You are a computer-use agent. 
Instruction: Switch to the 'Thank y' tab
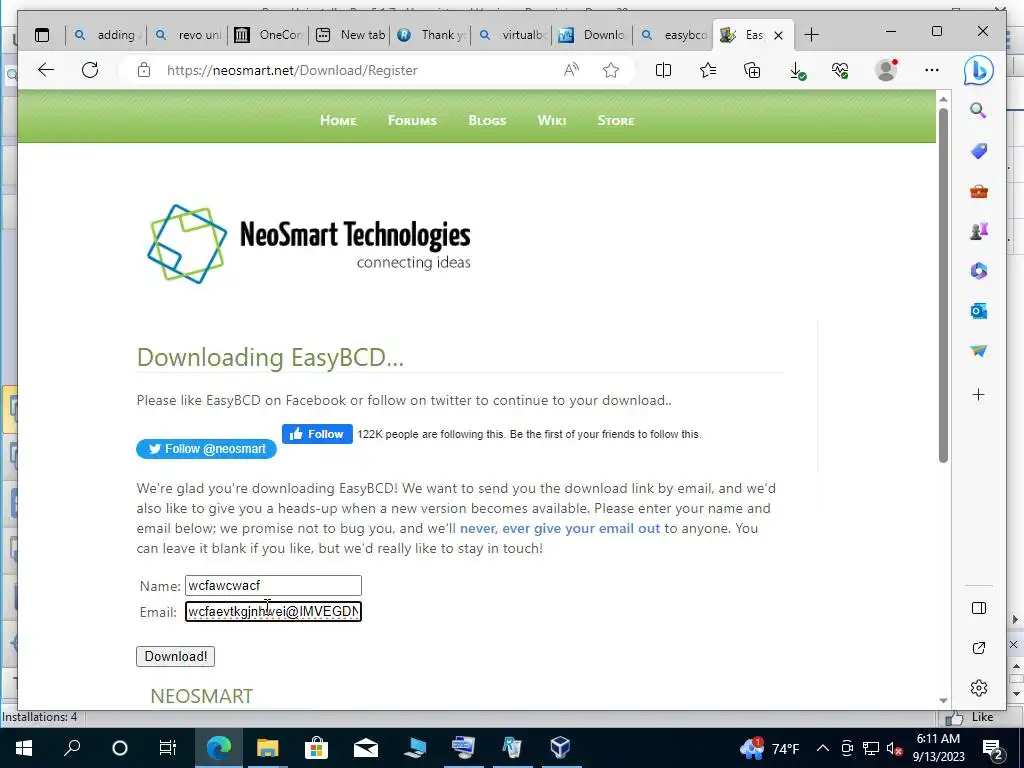pyautogui.click(x=431, y=35)
